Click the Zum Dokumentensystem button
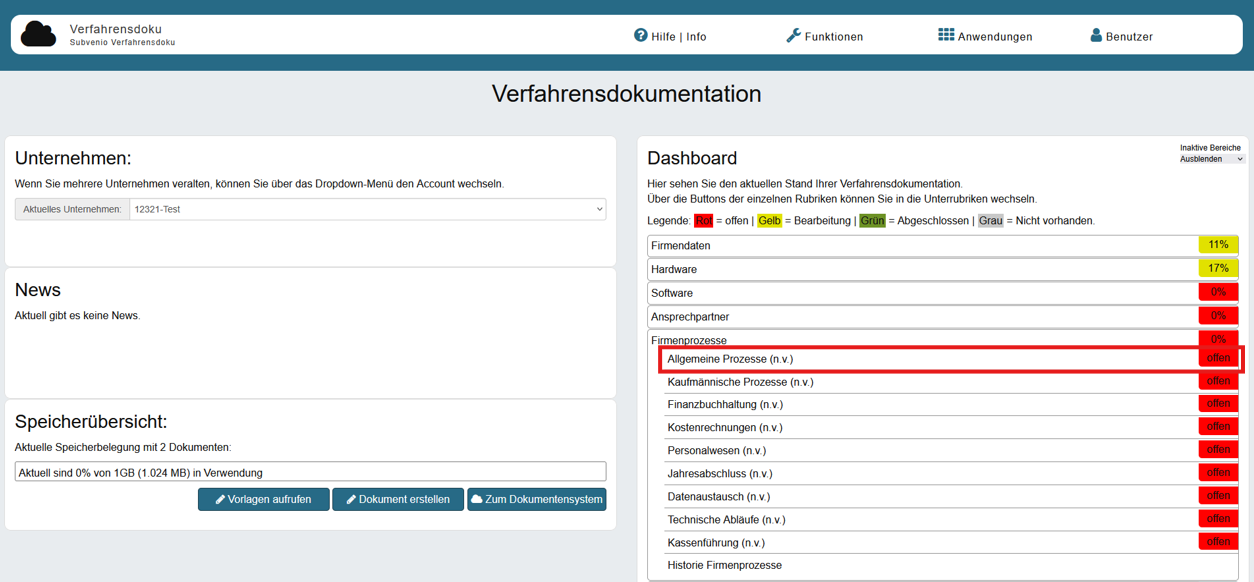1254x582 pixels. click(x=536, y=499)
